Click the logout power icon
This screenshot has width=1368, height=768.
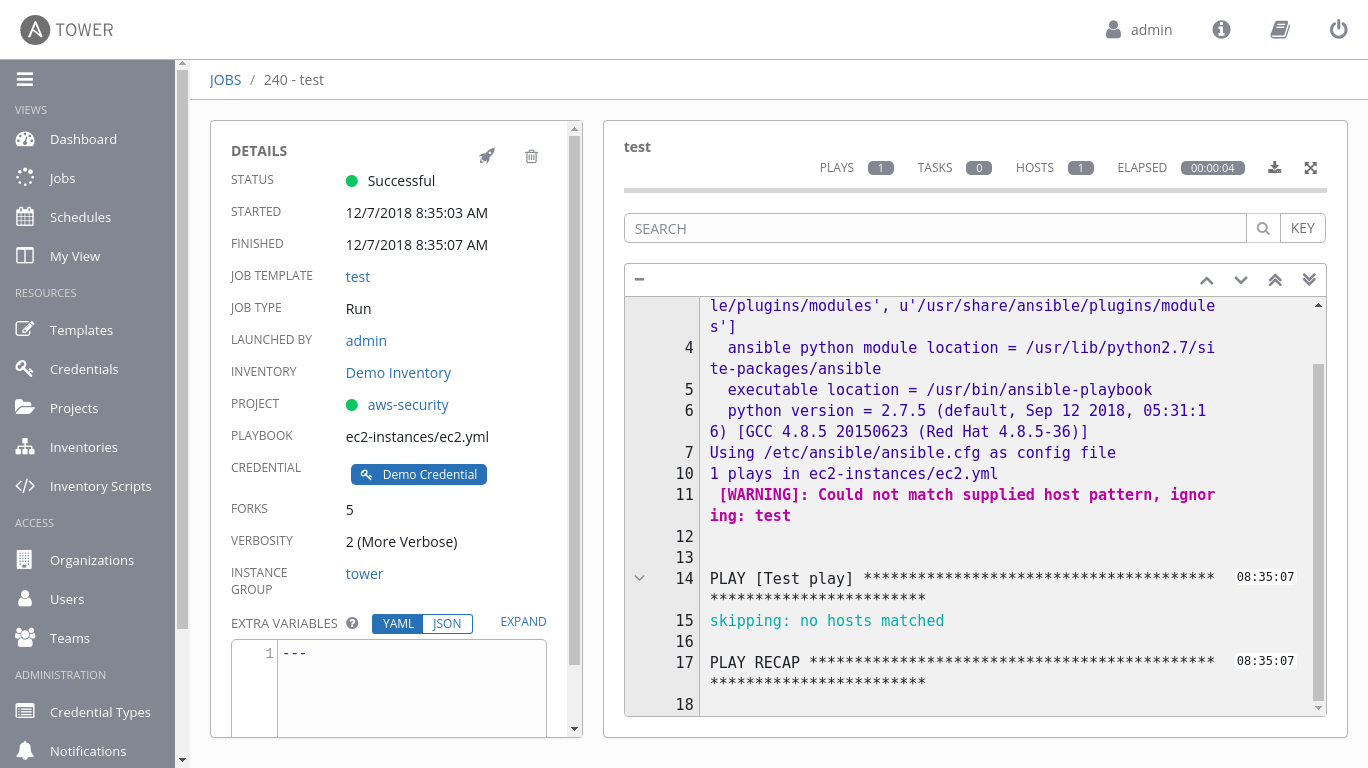point(1338,30)
